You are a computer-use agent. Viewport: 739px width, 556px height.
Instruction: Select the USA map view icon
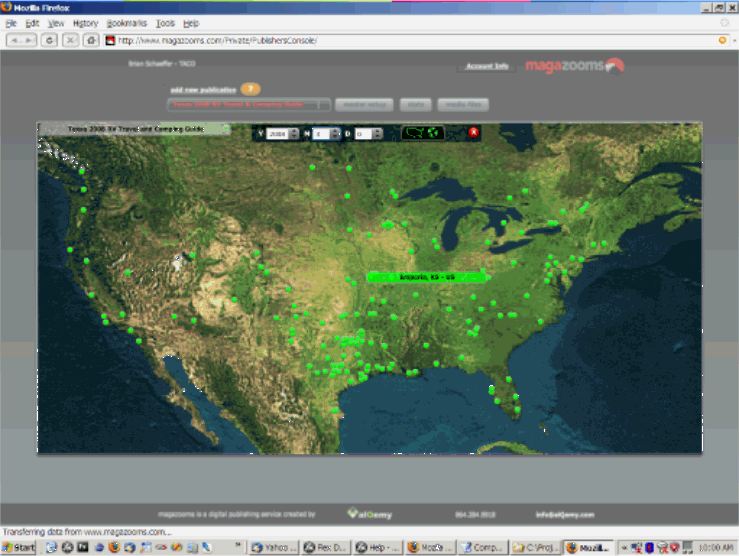pos(417,132)
